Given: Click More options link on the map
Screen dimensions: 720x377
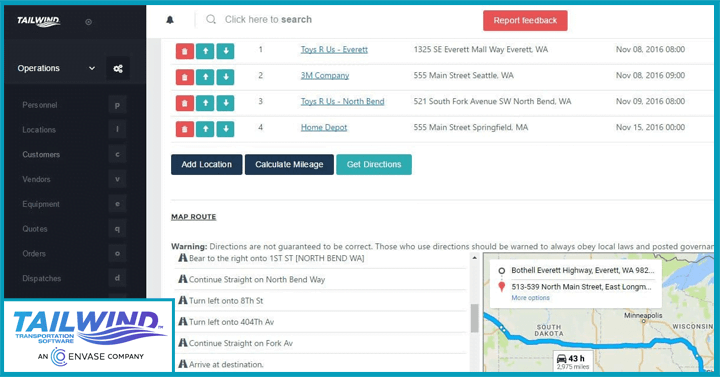Looking at the screenshot, I should click(x=530, y=298).
